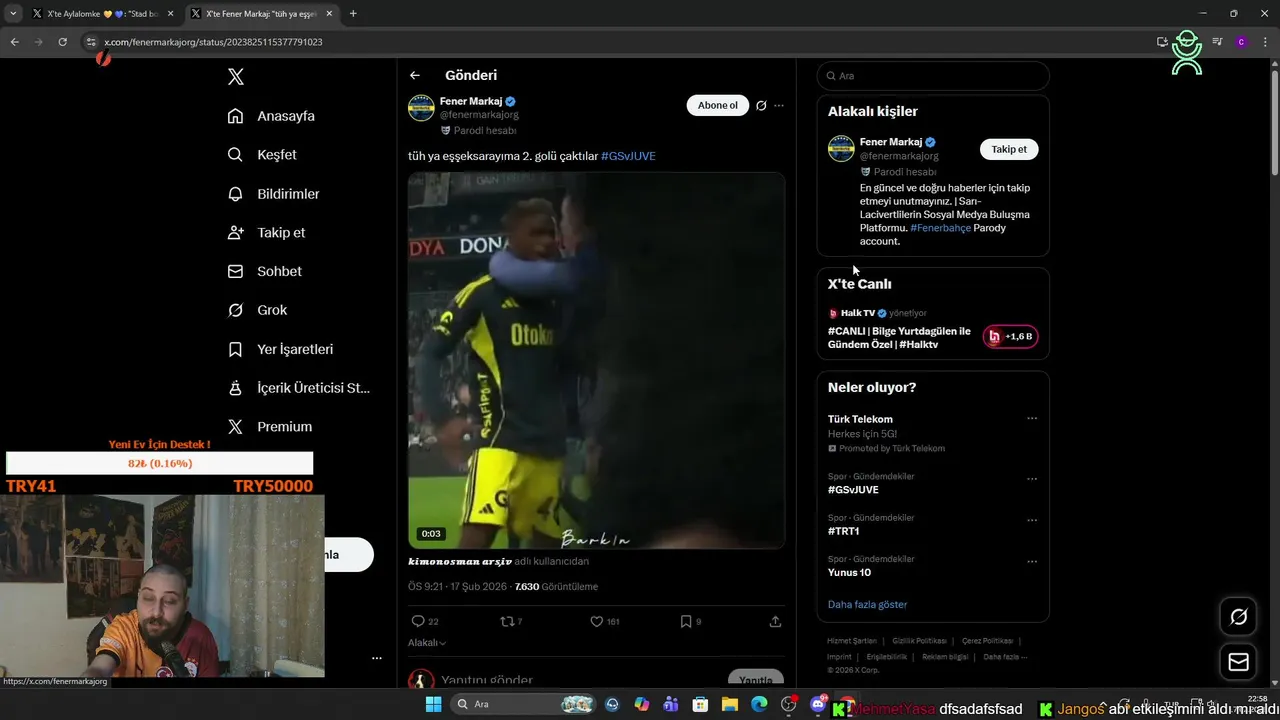Open İçerik Üreticisi studio
1280x720 pixels.
click(299, 388)
